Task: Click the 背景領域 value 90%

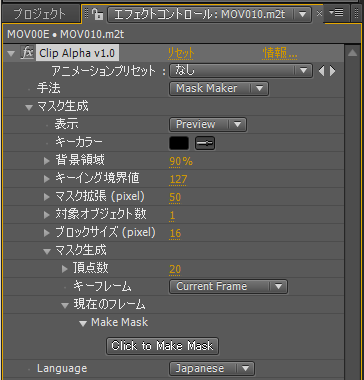Action: tap(181, 162)
